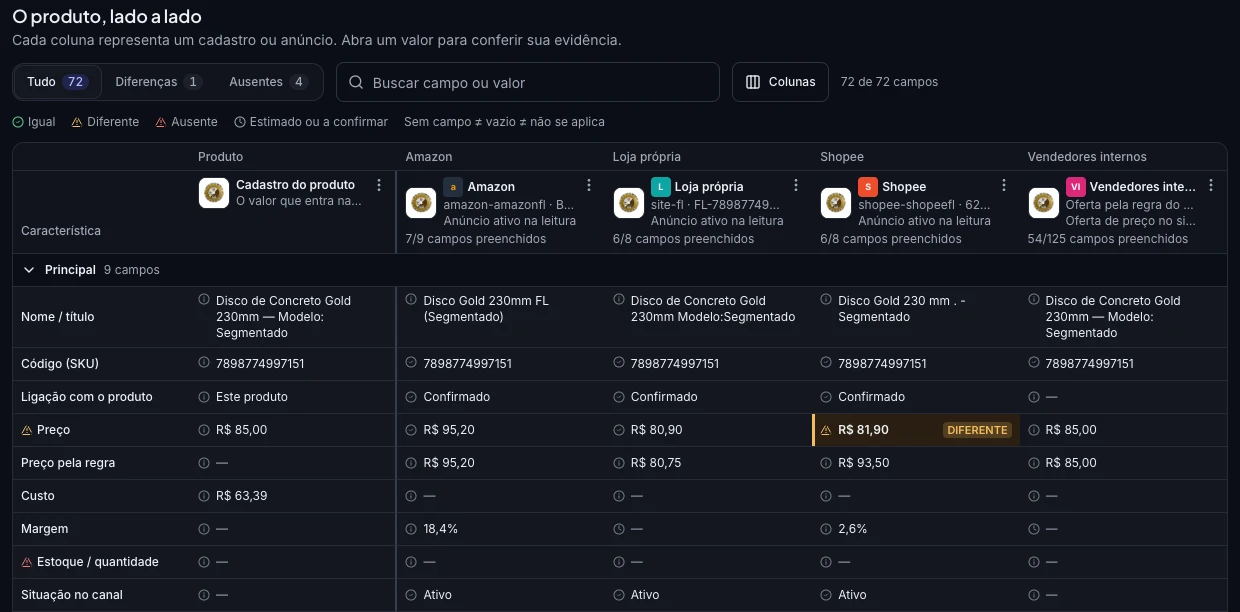Click the info icon beside Este produto
Screen dimensions: 1240x612
click(x=204, y=397)
